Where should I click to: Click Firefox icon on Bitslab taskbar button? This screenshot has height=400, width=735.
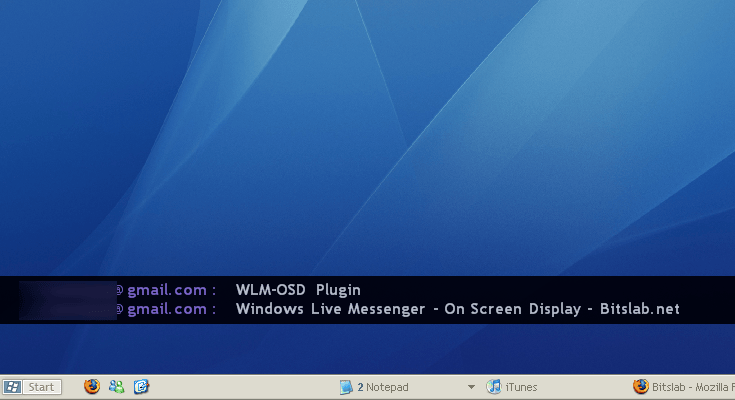[x=640, y=386]
